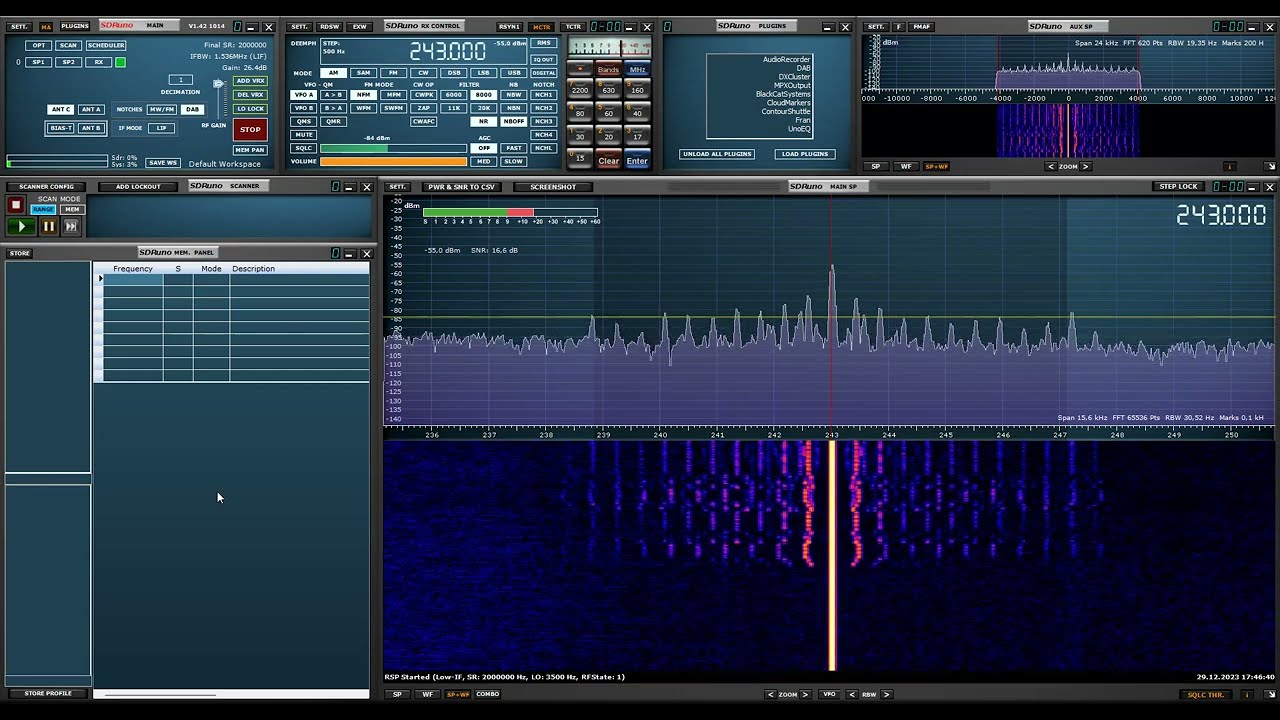Enable the BIAS-T option

click(60, 128)
